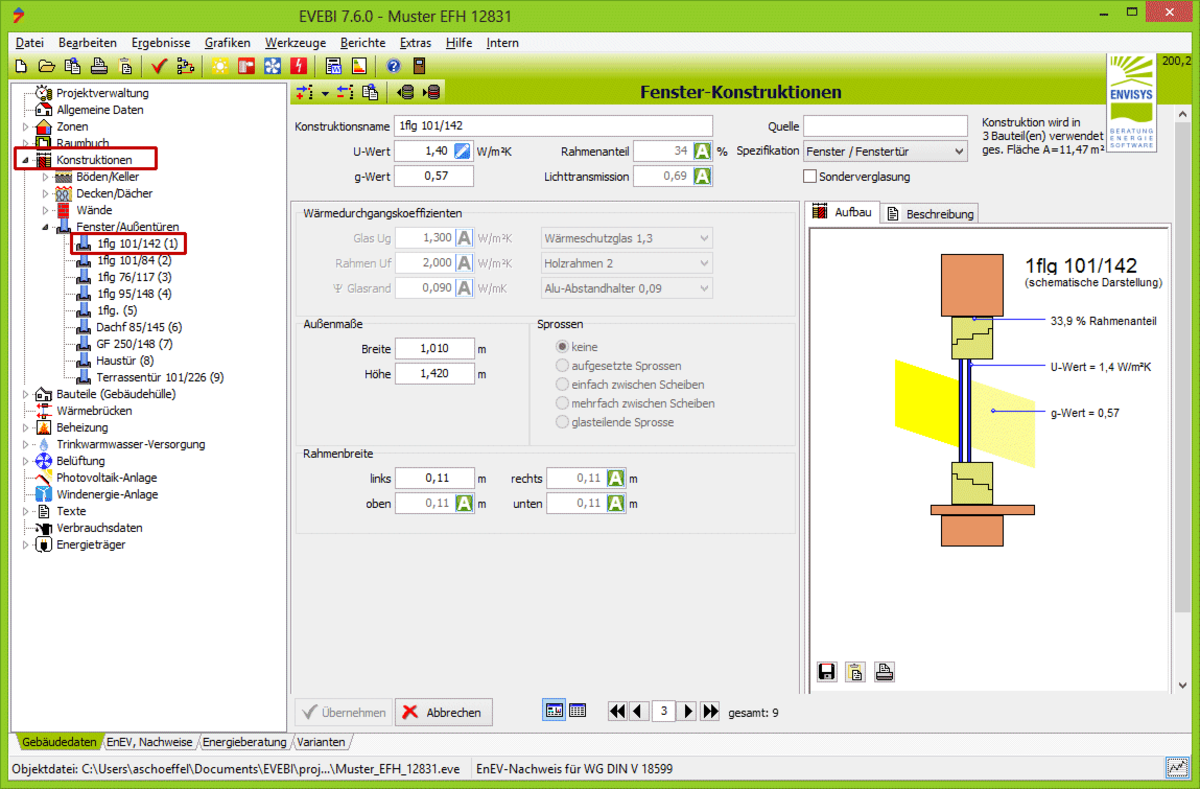Toggle automatic 'A' button for rechts frame width
The width and height of the screenshot is (1200, 789).
[x=617, y=478]
